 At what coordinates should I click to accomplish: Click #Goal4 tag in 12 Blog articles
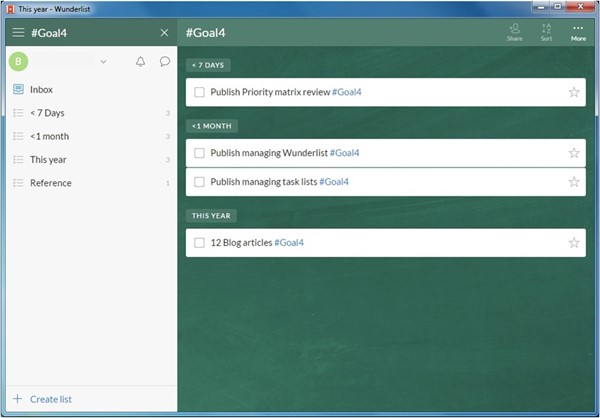pos(289,243)
